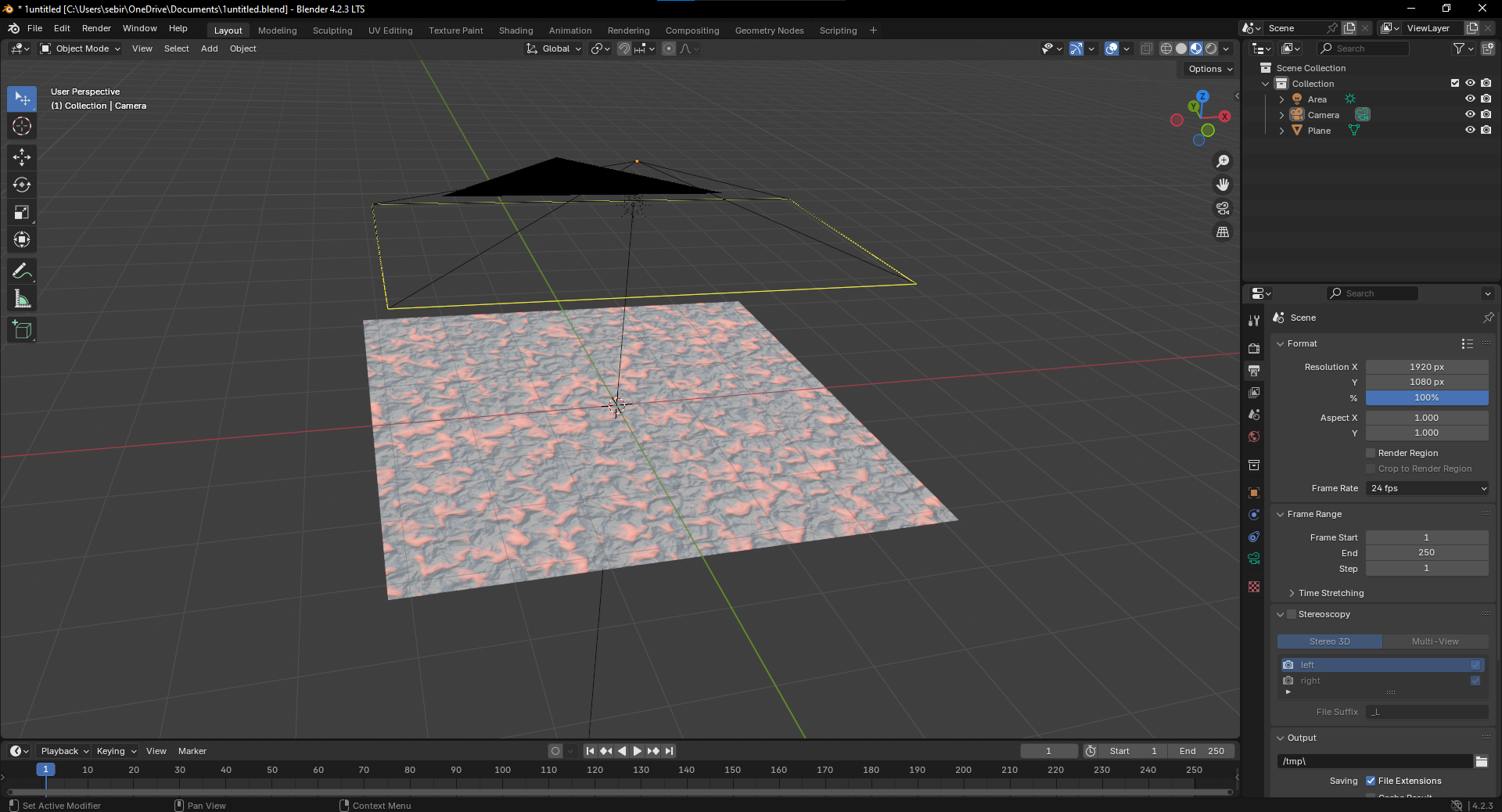Viewport: 1502px width, 812px height.
Task: Open the Render menu
Action: (x=96, y=28)
